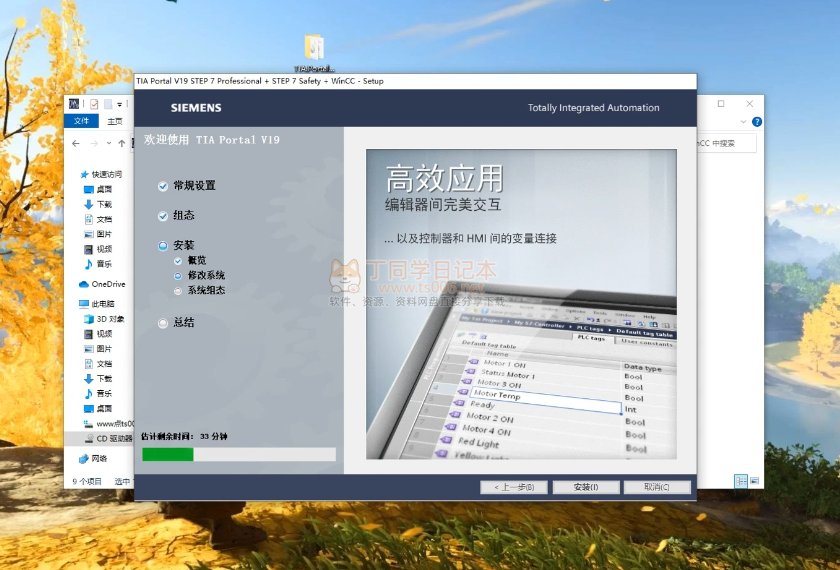Select the 系统组态 sub-step
The image size is (840, 570).
point(199,290)
